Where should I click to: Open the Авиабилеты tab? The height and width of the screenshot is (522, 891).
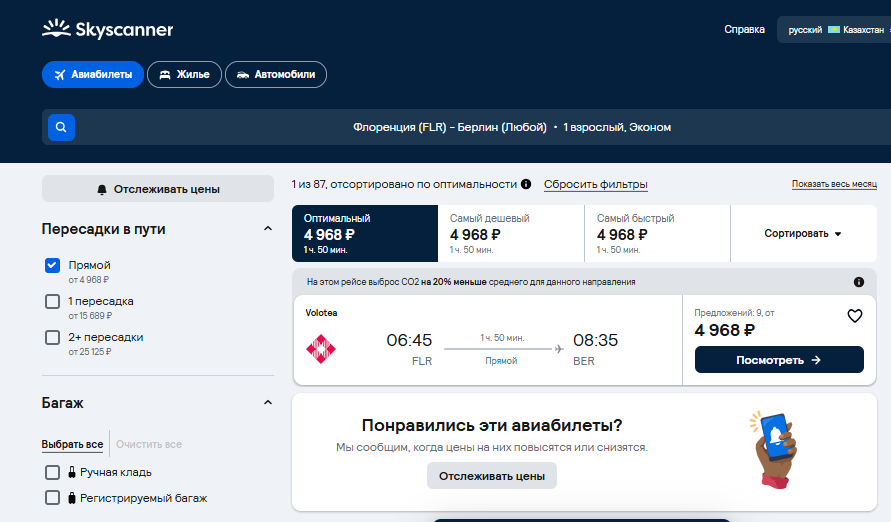93,74
